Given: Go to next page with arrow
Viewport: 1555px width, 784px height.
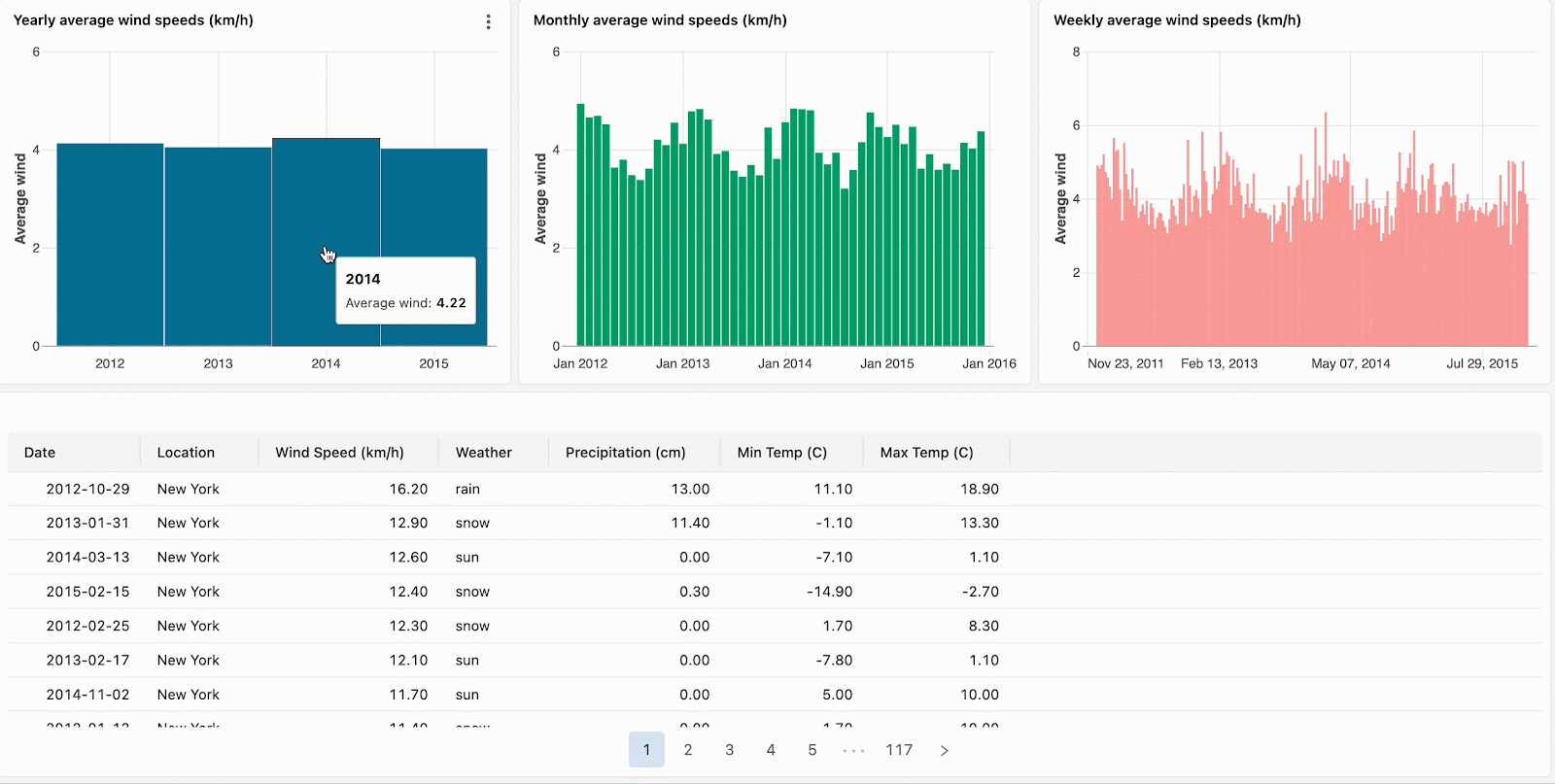Looking at the screenshot, I should pyautogui.click(x=944, y=750).
